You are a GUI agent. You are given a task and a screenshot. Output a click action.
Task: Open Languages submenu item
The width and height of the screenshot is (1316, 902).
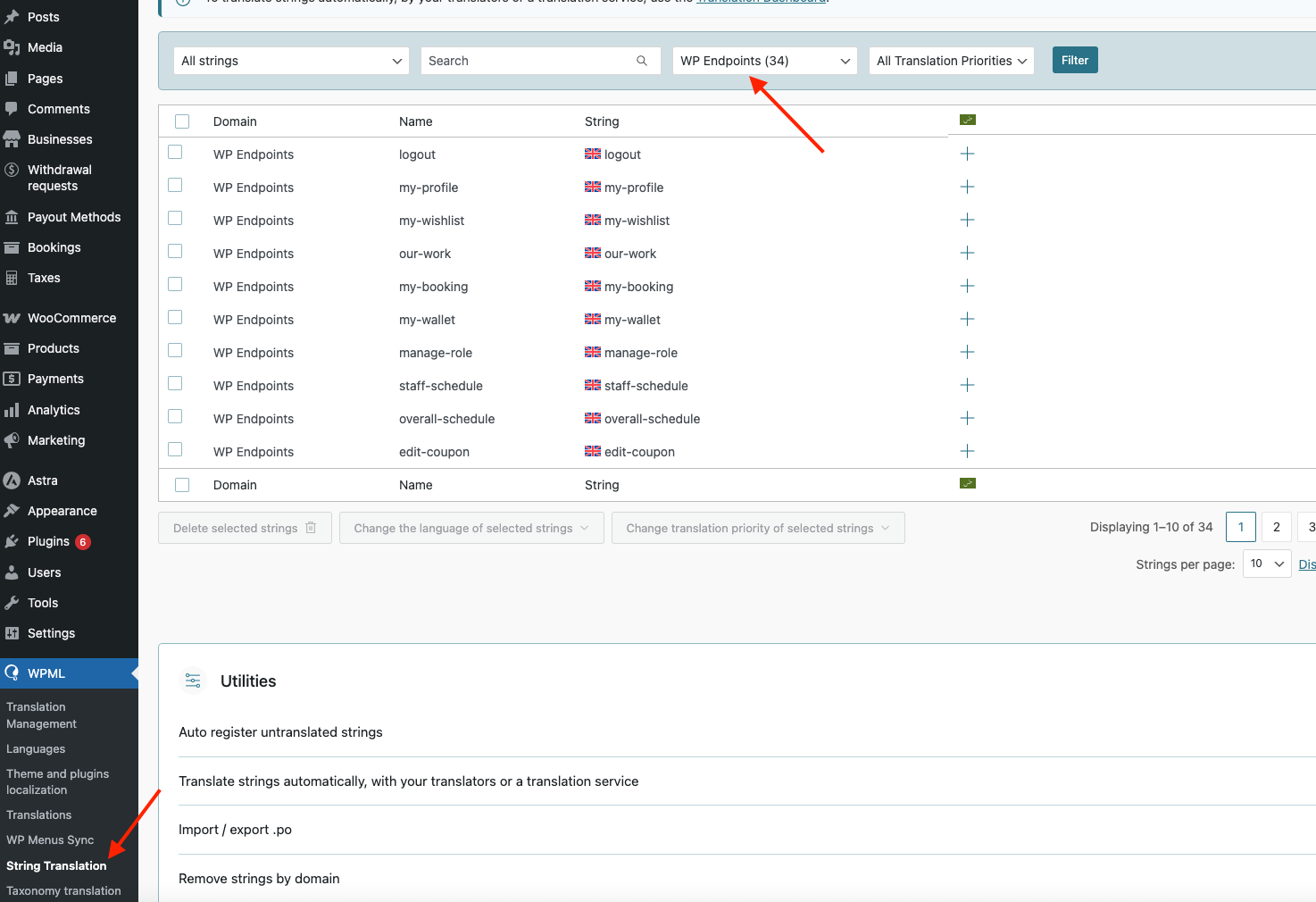coord(36,749)
